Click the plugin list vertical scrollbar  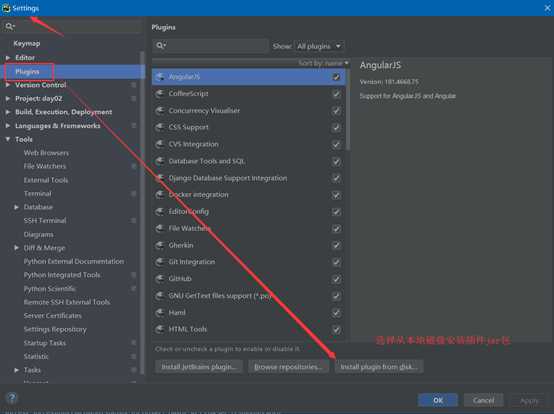point(348,110)
